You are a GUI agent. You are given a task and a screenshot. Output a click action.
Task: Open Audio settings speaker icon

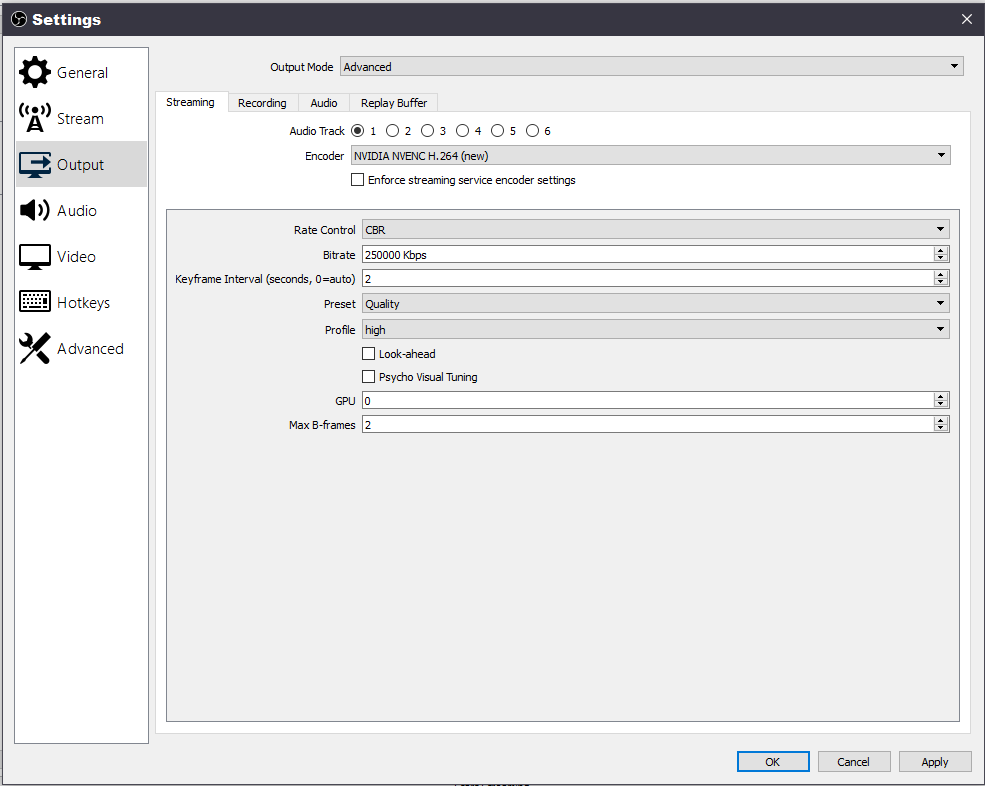[35, 210]
